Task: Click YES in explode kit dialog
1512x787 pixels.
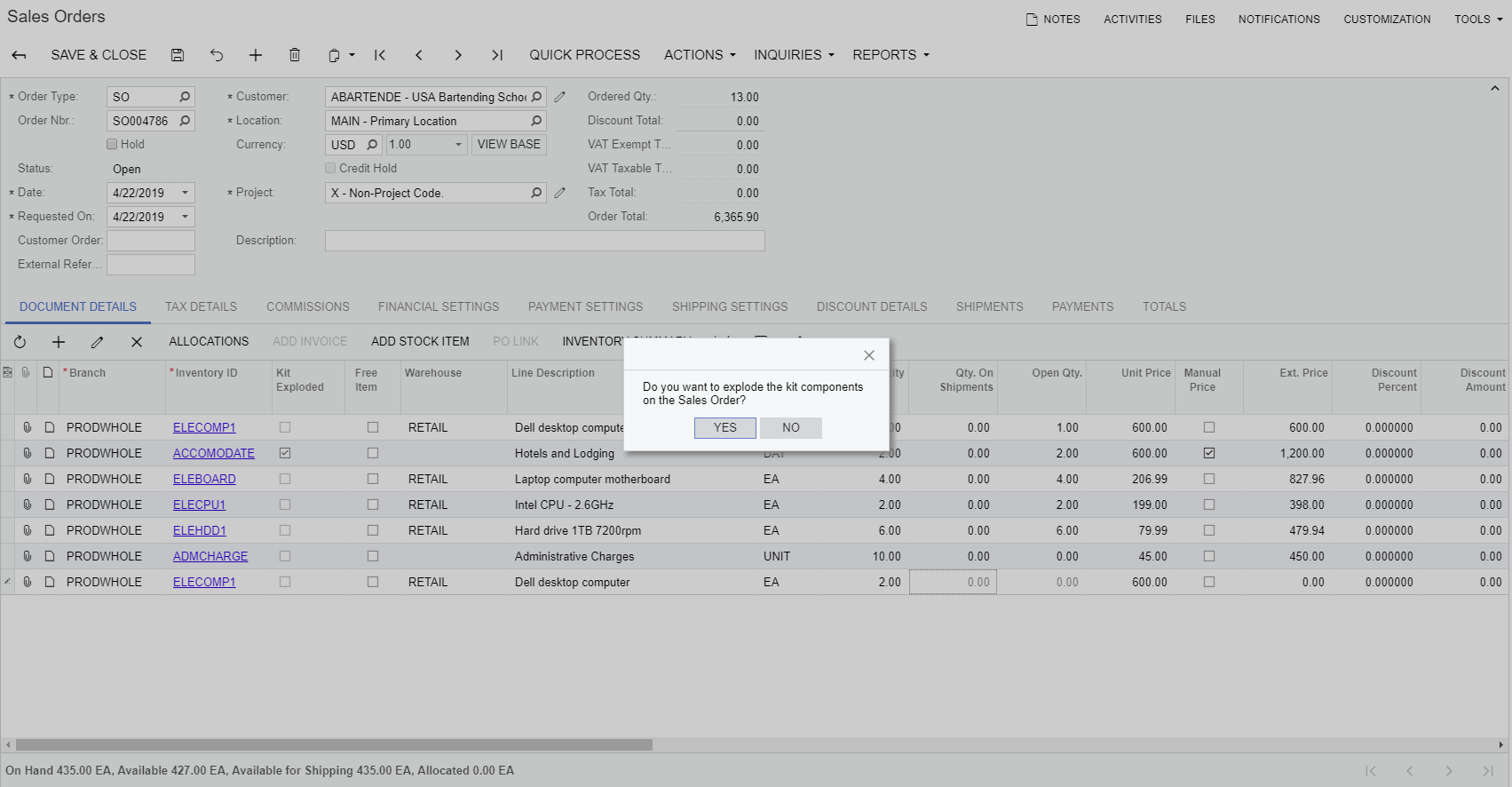Action: tap(725, 428)
